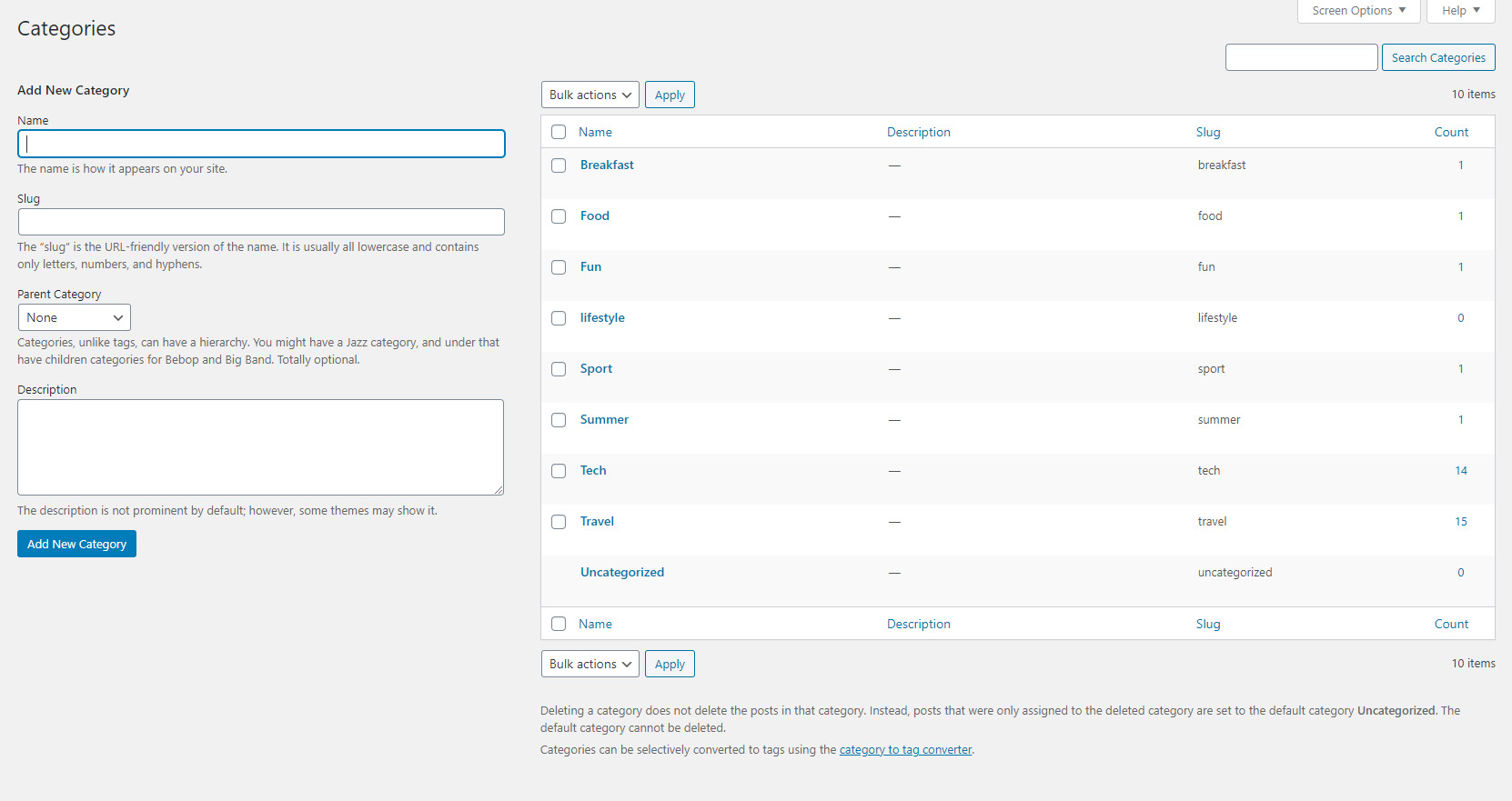The image size is (1512, 801).
Task: Open the Help tab
Action: click(1460, 11)
